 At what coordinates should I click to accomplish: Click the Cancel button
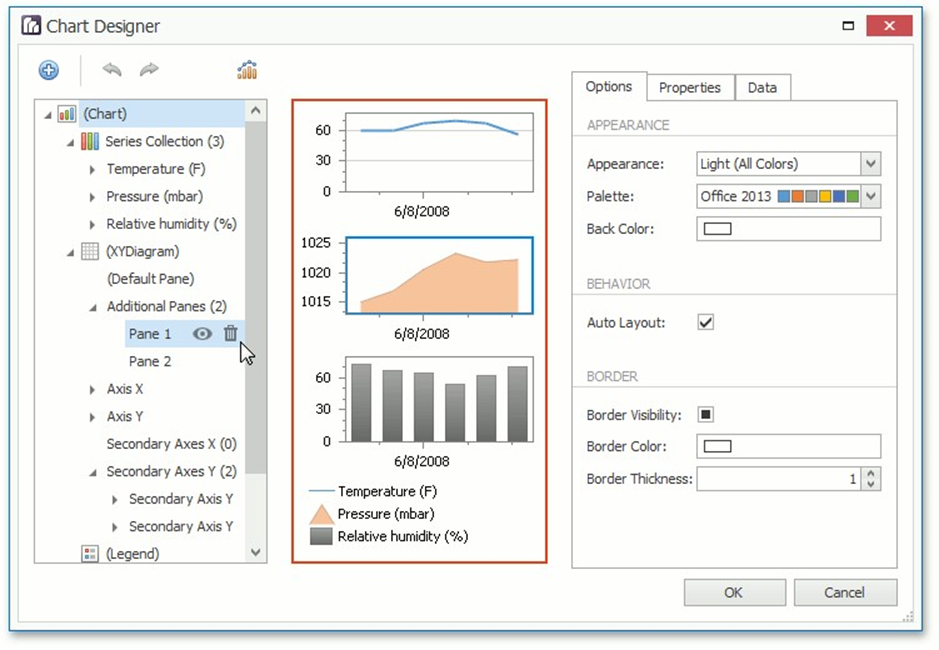click(844, 592)
